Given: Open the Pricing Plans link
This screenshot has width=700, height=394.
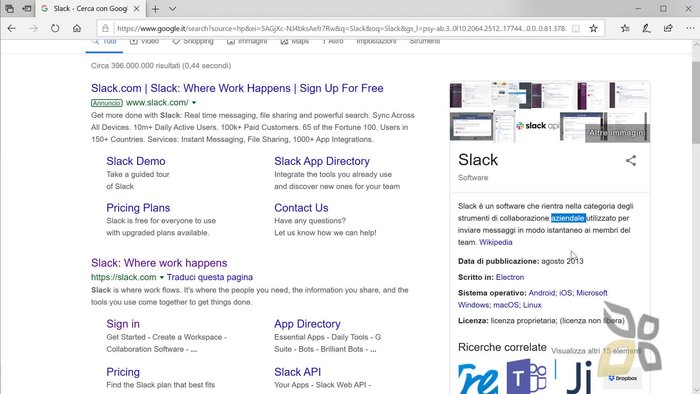Looking at the screenshot, I should click(x=138, y=208).
